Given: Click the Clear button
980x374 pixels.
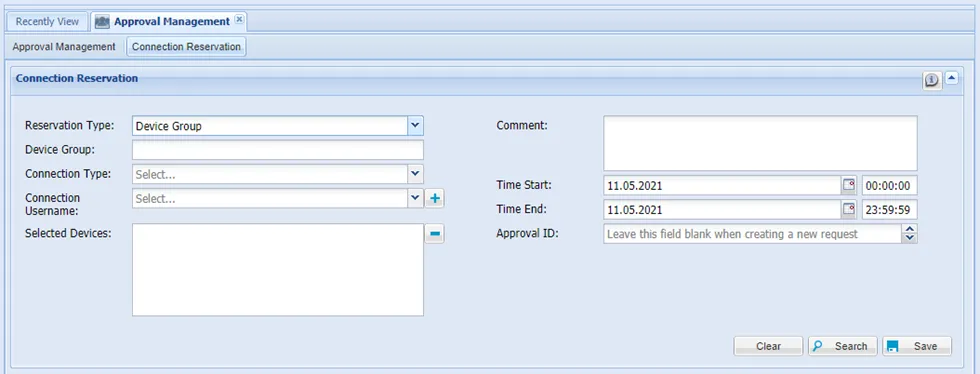Looking at the screenshot, I should click(768, 346).
